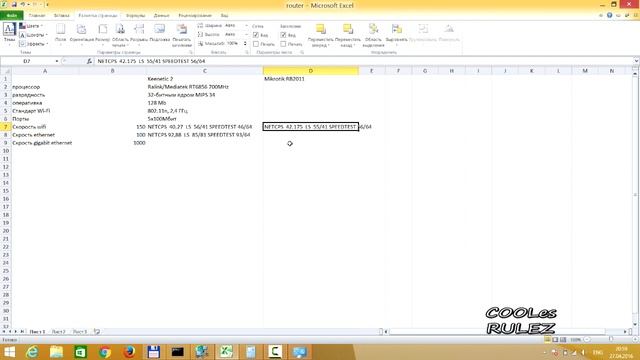
Task: Switch to the Data (Данные) tab
Action: (x=161, y=16)
